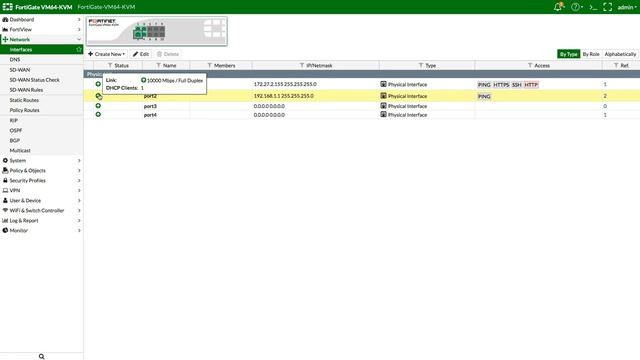Filter the Access column
Viewport: 640px width, 360px height.
tap(530, 65)
